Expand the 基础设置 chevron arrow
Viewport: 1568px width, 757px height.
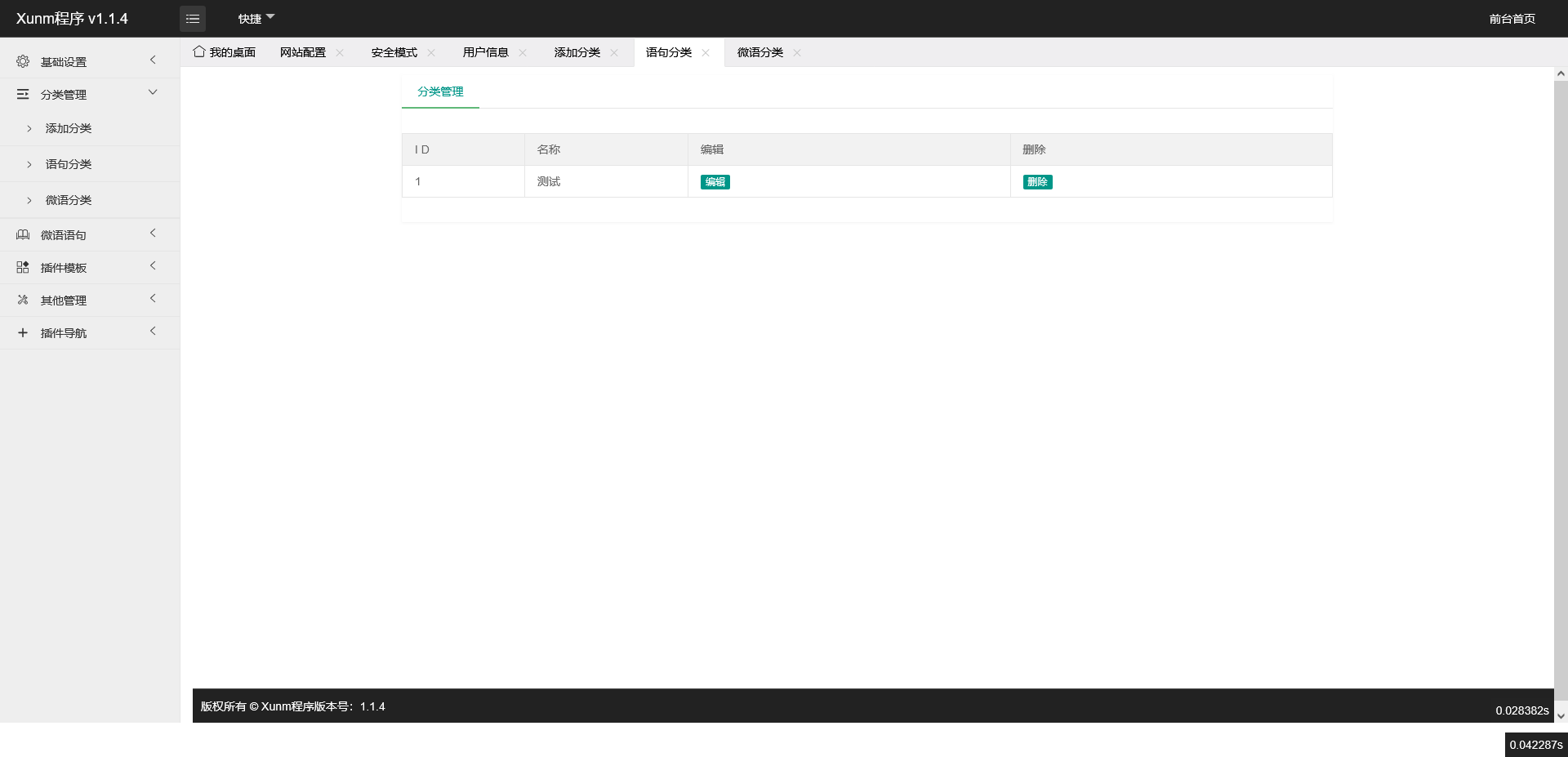click(x=153, y=60)
